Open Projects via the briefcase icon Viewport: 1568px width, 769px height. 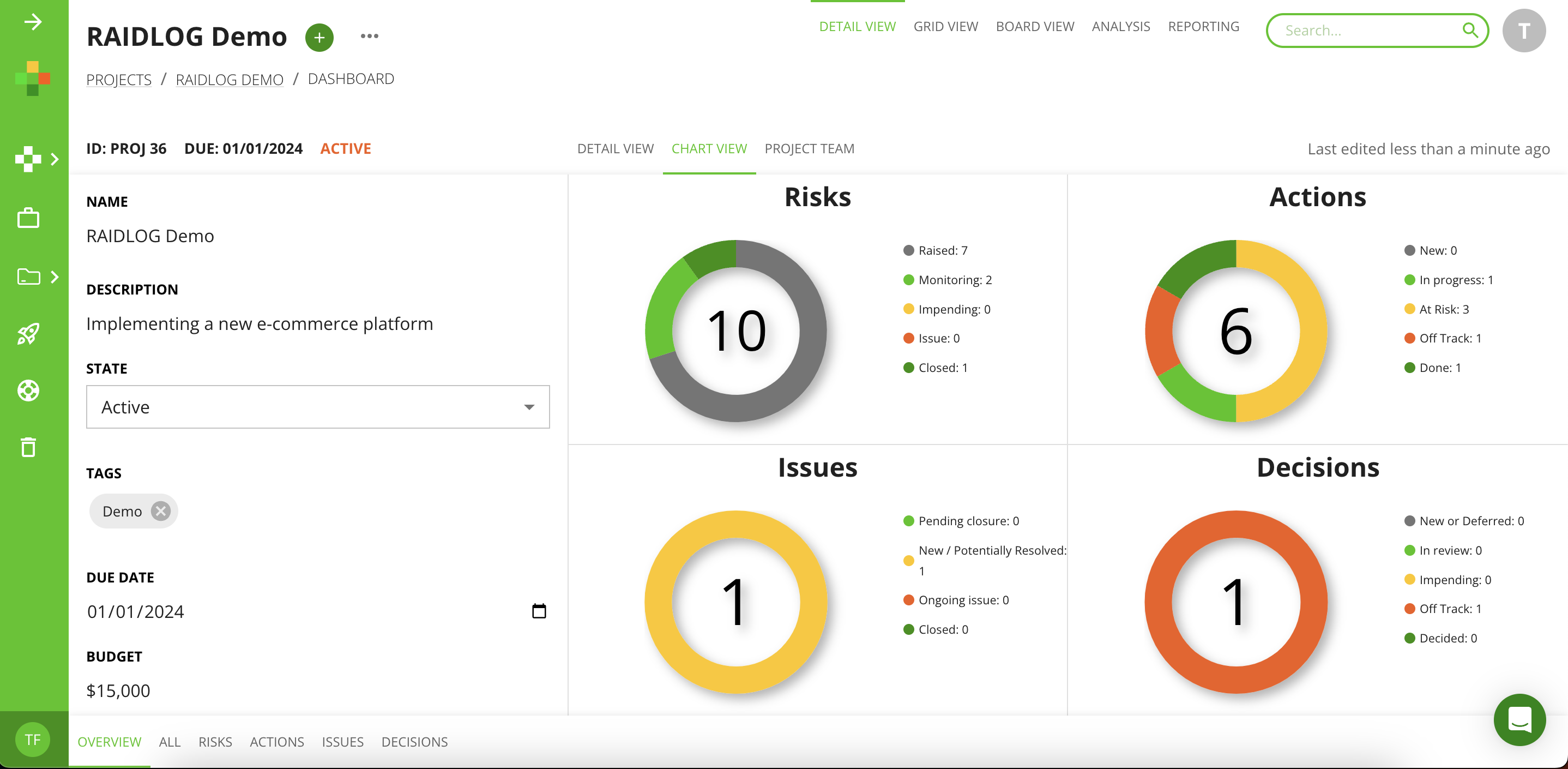28,218
